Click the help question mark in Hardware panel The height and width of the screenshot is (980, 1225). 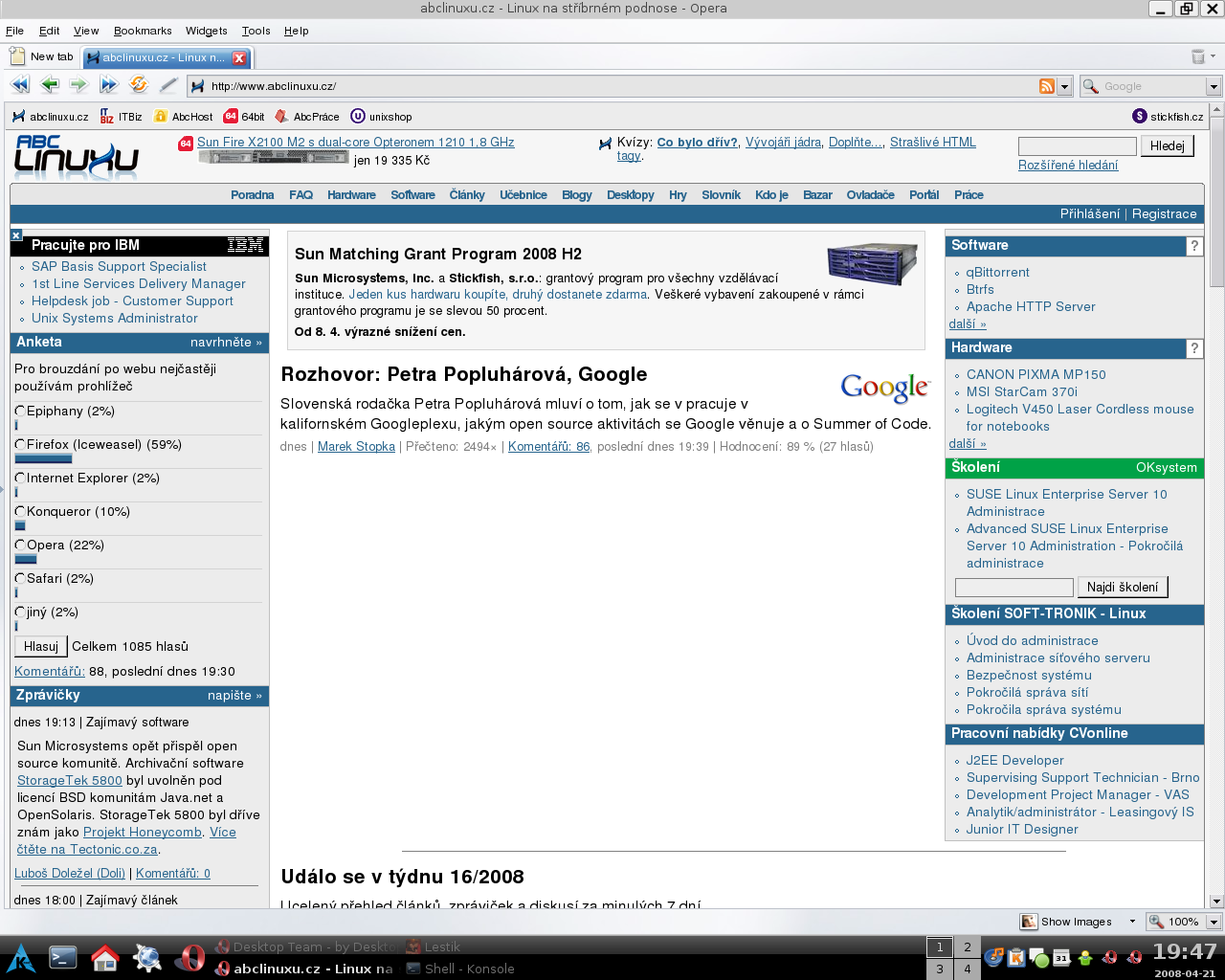click(1194, 348)
